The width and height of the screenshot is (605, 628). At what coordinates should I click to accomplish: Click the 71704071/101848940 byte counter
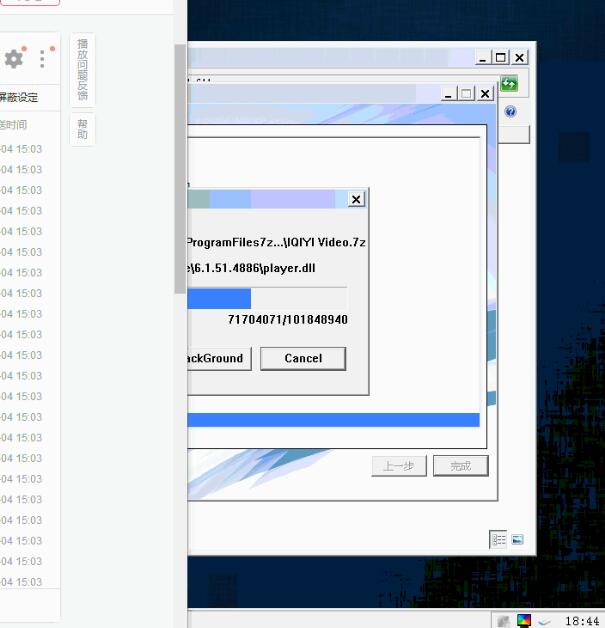pos(287,320)
